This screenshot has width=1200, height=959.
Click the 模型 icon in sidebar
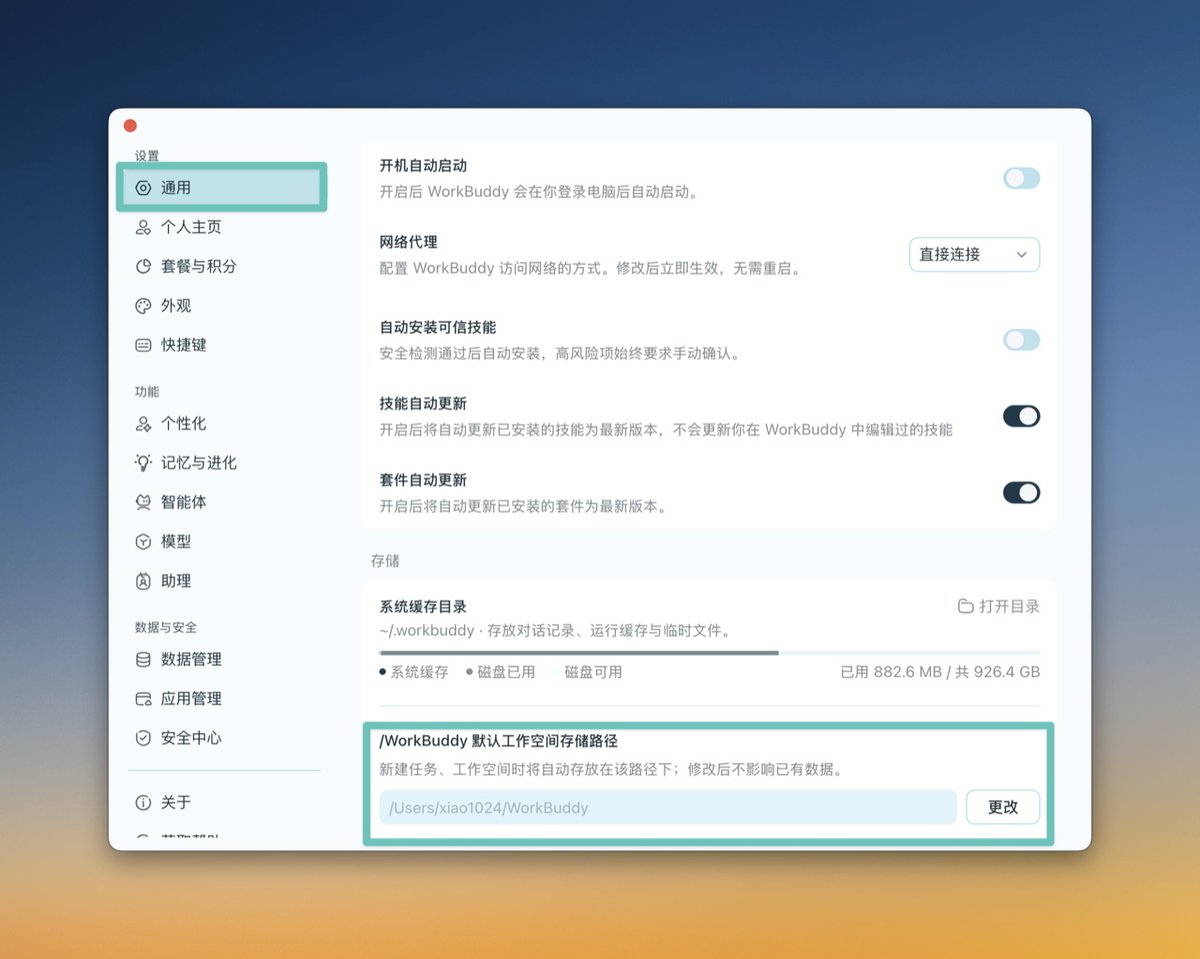click(143, 542)
